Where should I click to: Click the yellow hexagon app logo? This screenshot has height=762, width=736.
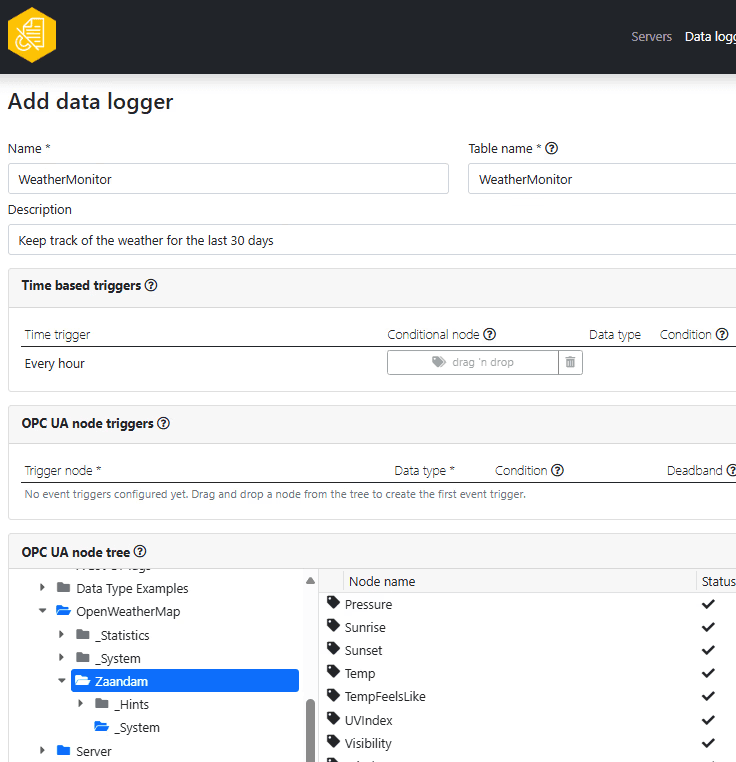pos(32,35)
